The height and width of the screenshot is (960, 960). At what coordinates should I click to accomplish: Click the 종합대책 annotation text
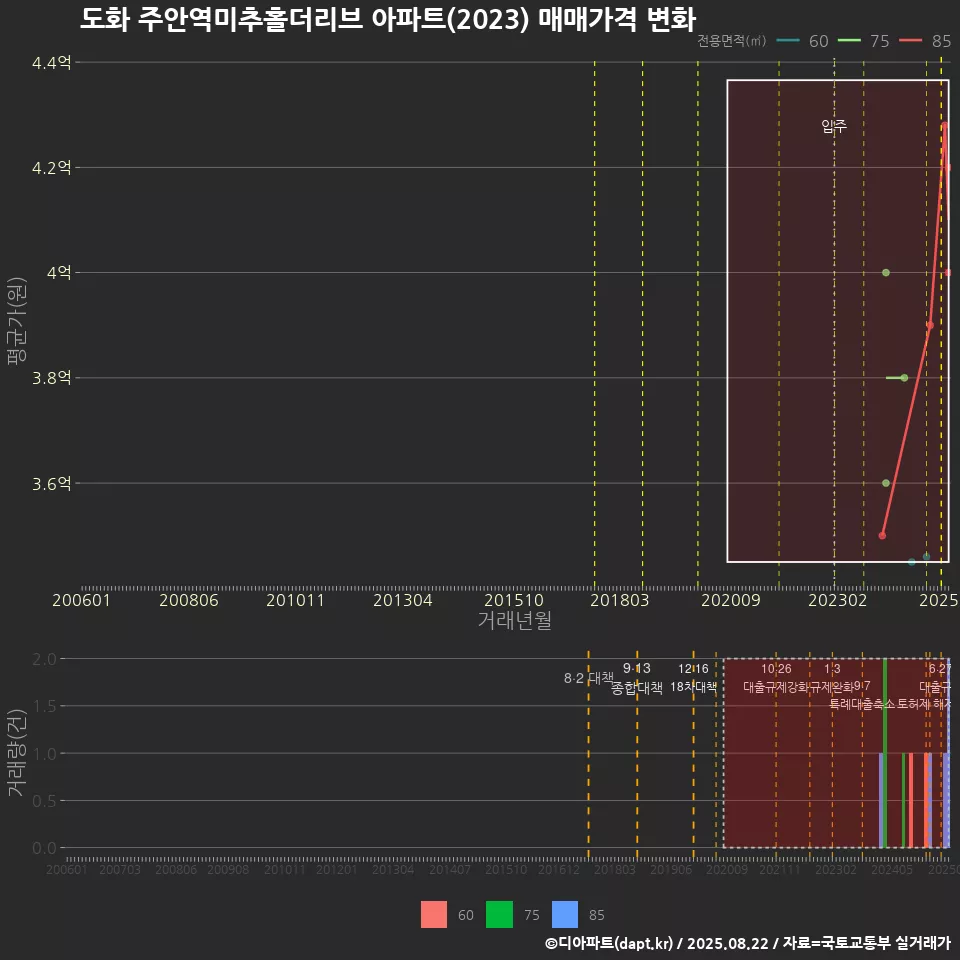pyautogui.click(x=637, y=688)
